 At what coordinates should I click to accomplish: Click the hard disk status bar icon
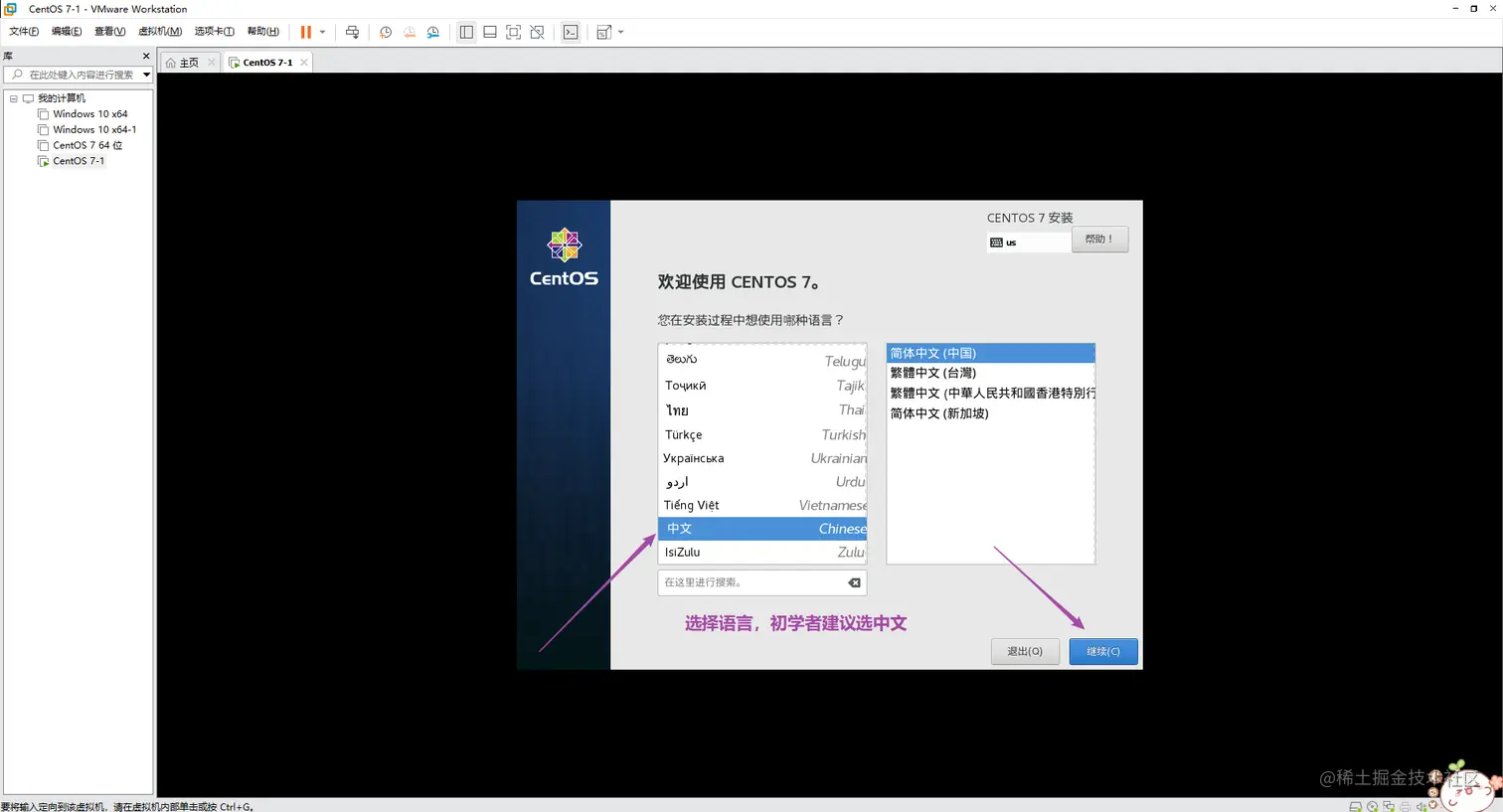click(1355, 806)
